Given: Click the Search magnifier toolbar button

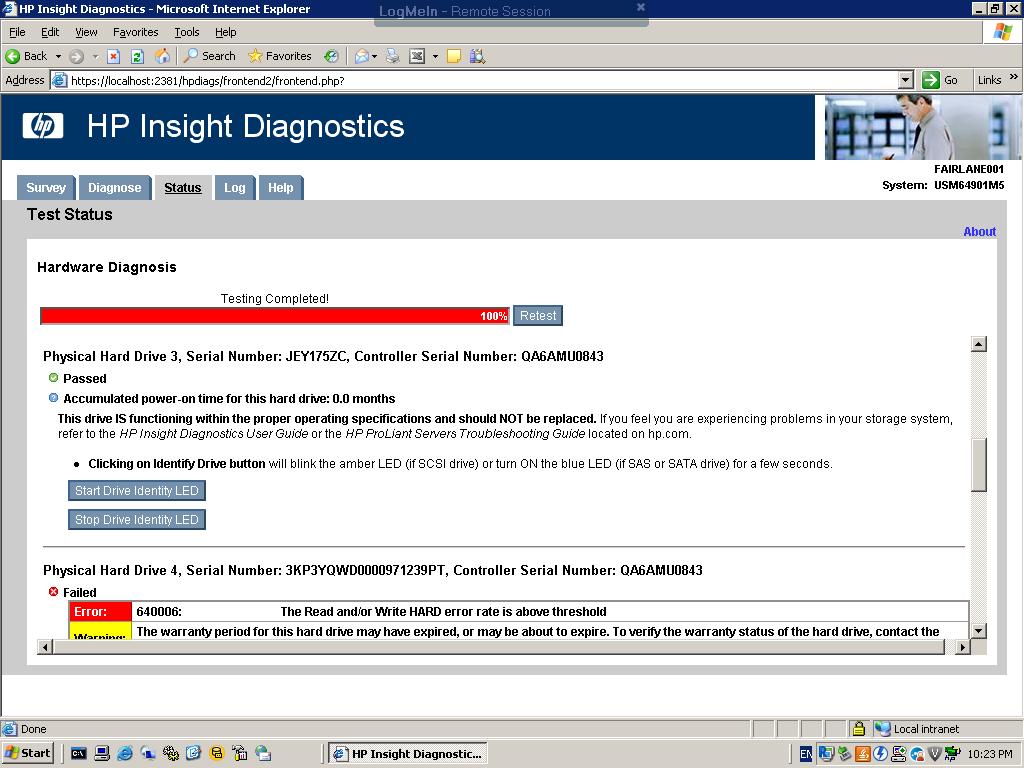Looking at the screenshot, I should pyautogui.click(x=209, y=56).
